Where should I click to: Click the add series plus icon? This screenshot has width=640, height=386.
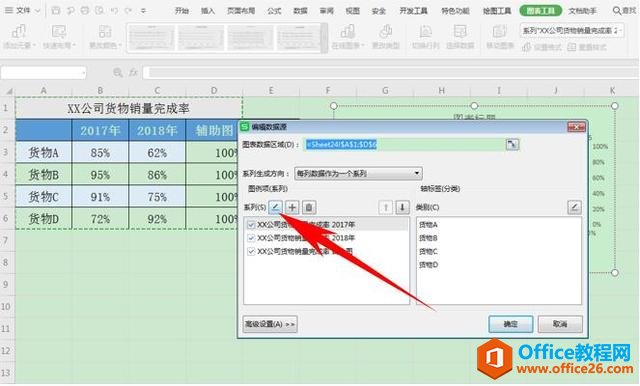click(x=292, y=207)
